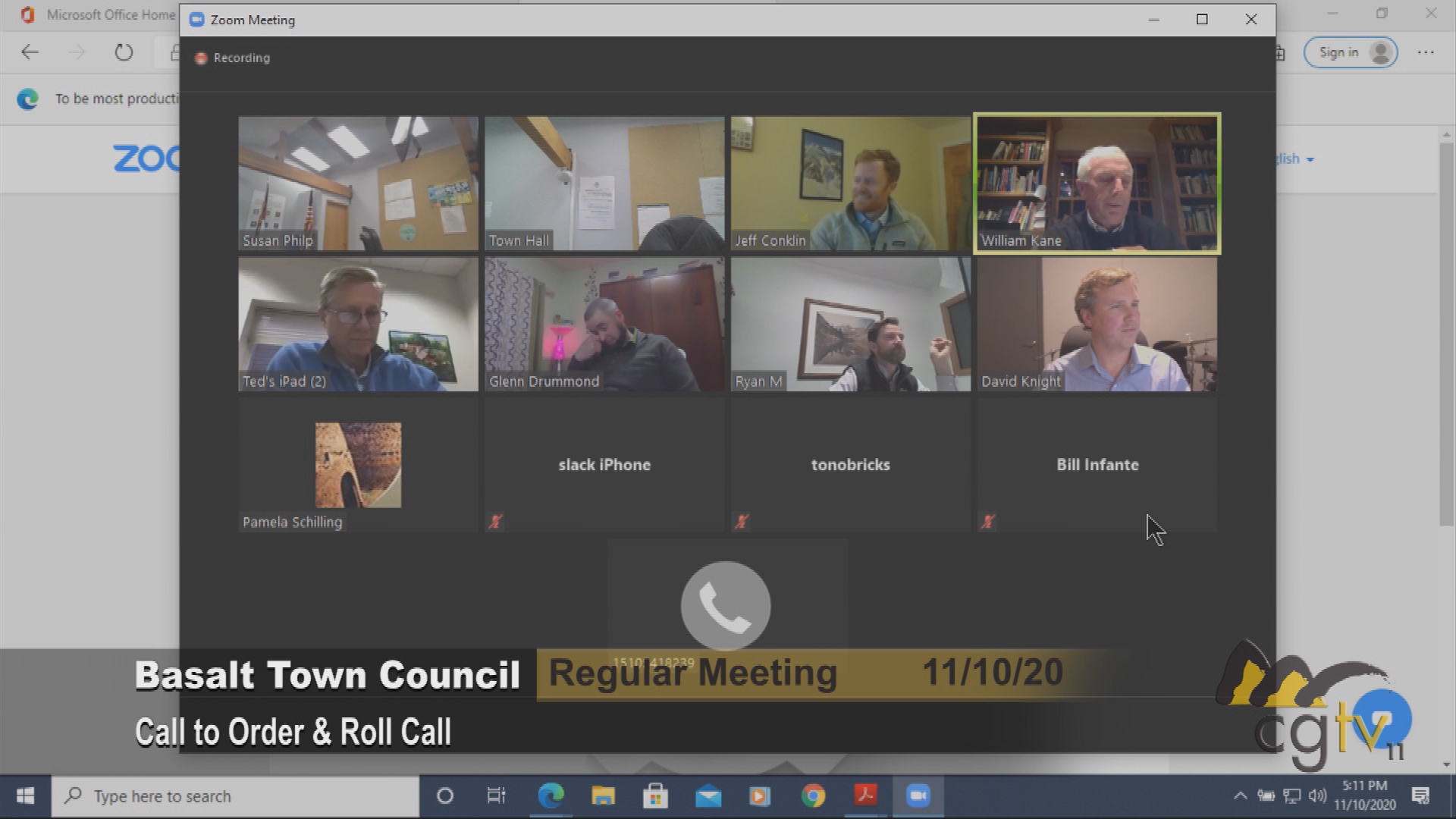This screenshot has width=1456, height=819.
Task: Select William Kane's highlighted video tile
Action: tap(1097, 184)
